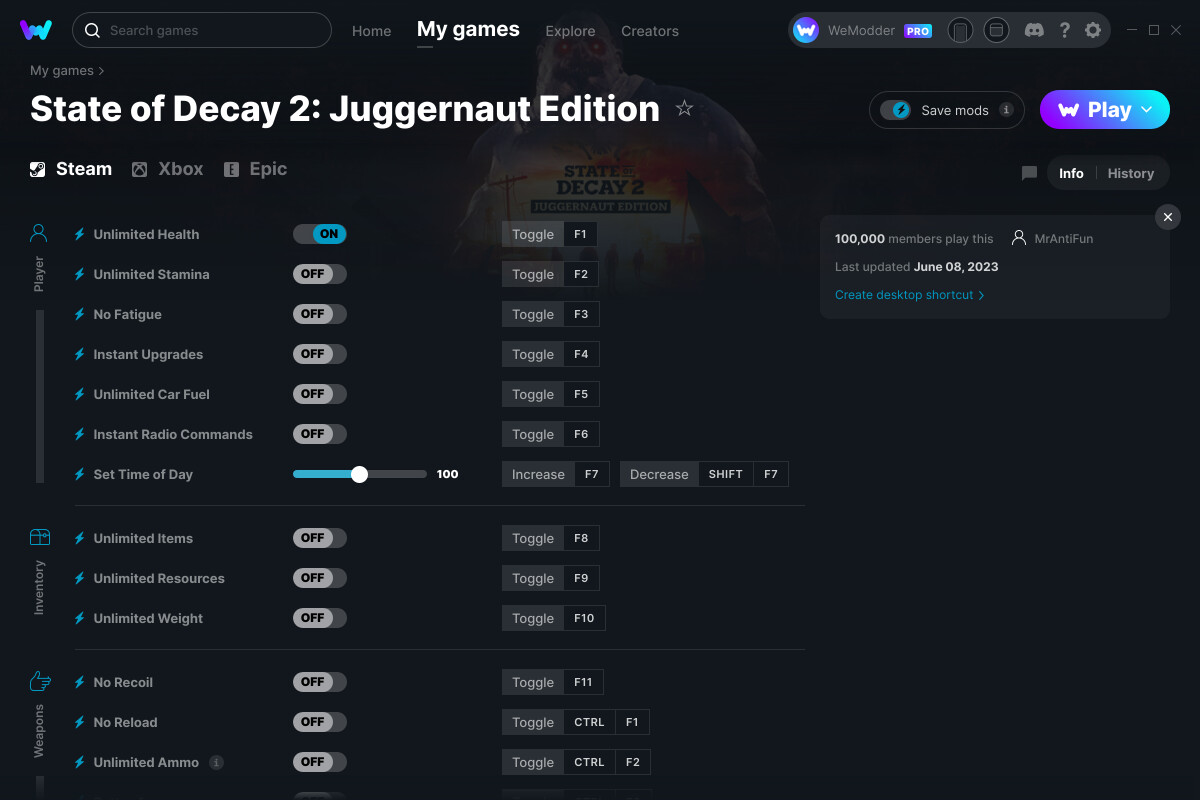Expand the Play button dropdown arrow
Viewport: 1200px width, 800px height.
pos(1147,109)
